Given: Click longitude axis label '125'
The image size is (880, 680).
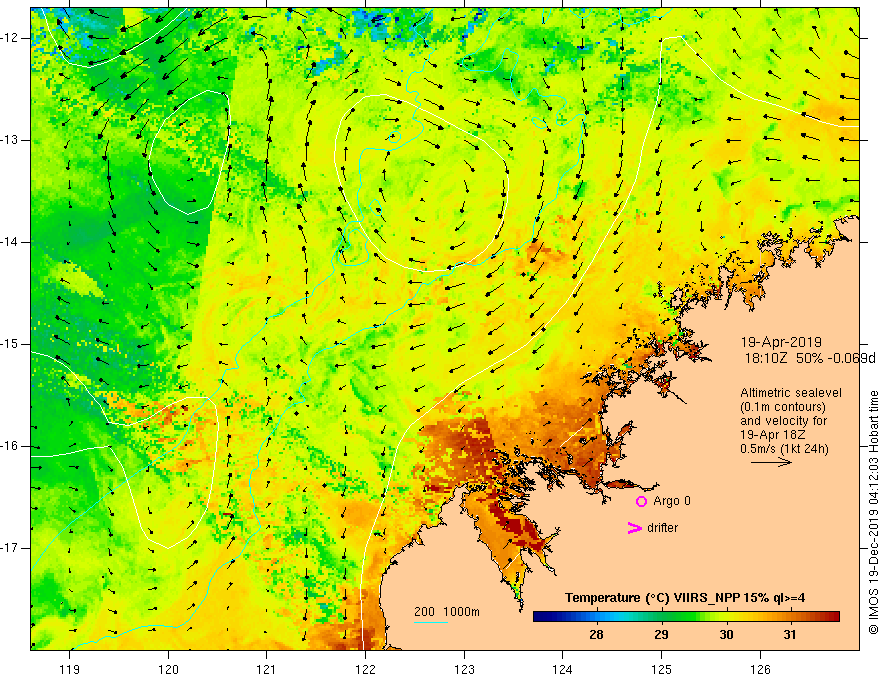Looking at the screenshot, I should [x=662, y=669].
